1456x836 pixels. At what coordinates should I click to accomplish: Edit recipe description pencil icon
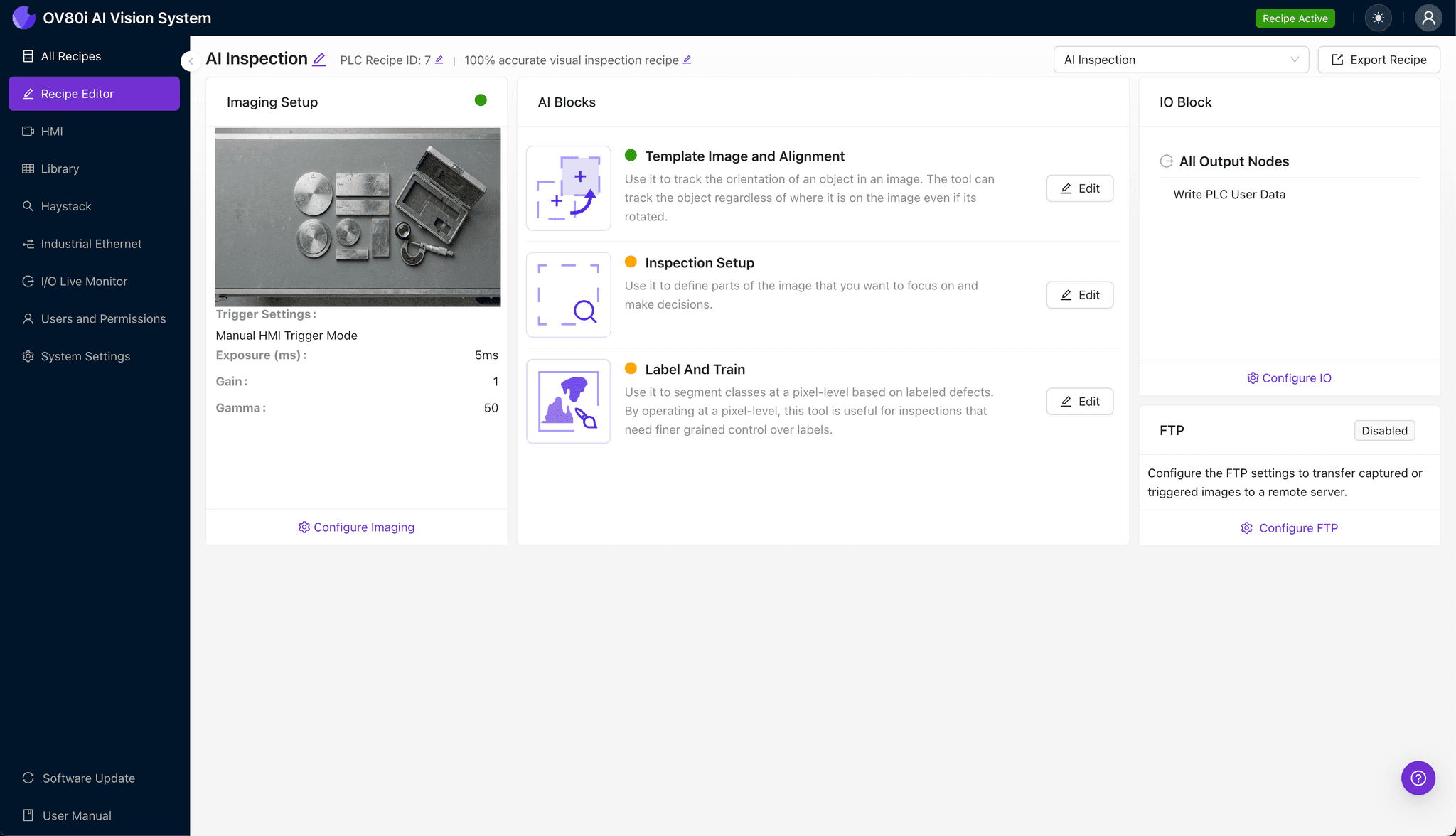click(687, 60)
